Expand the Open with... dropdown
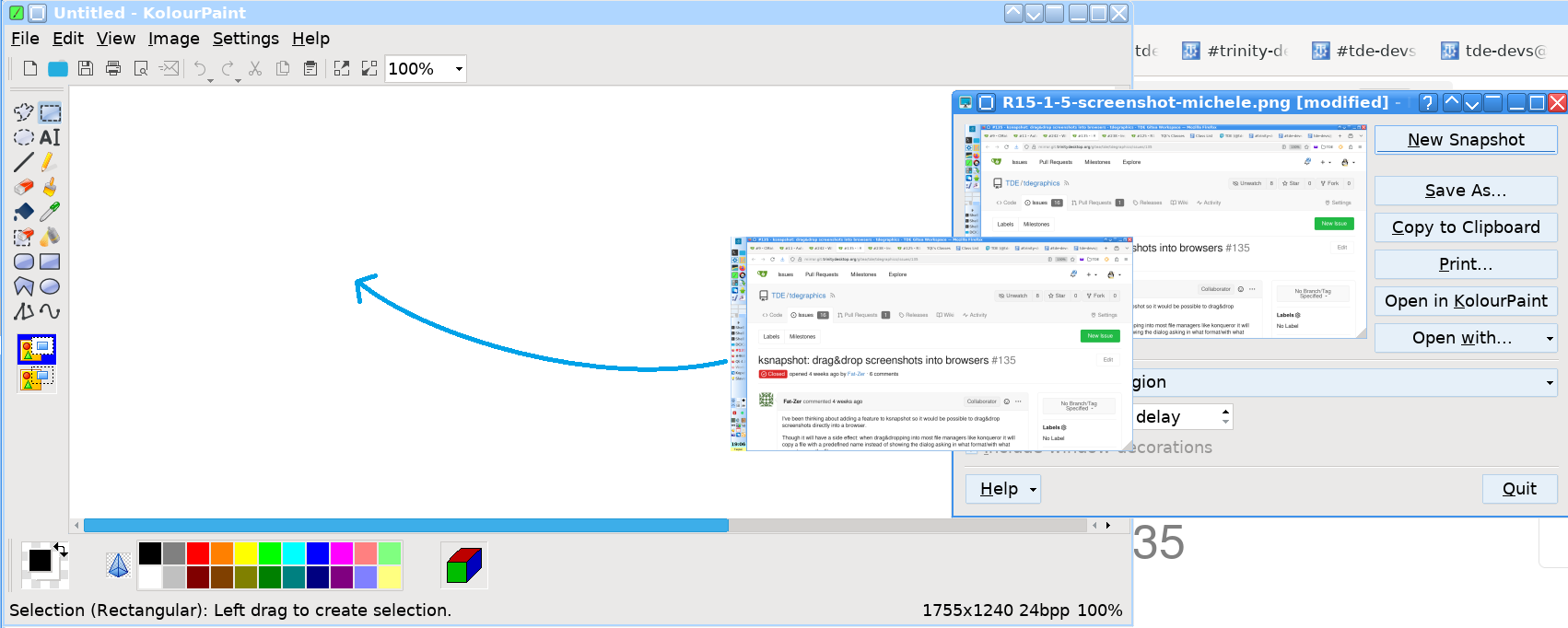Screen dimensions: 1568x628 tap(1549, 339)
